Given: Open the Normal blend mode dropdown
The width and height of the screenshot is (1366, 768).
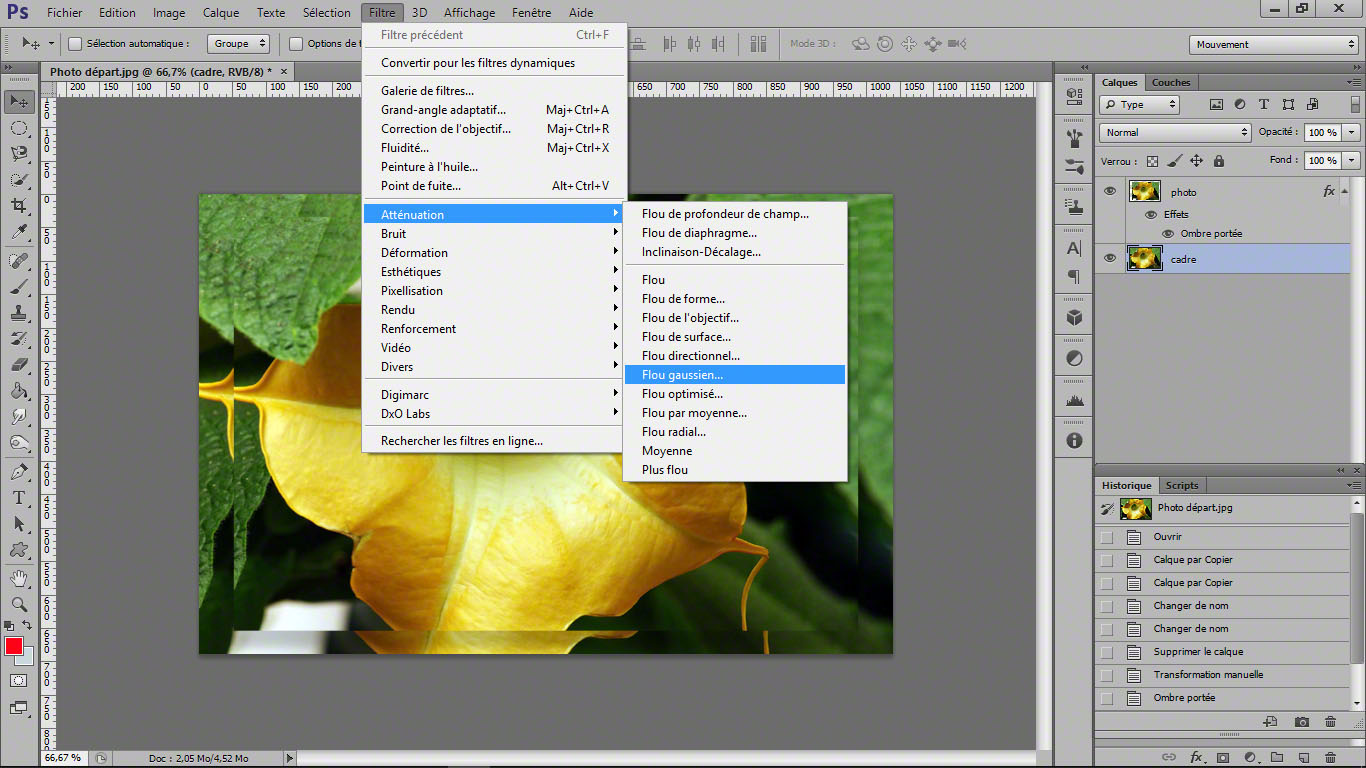Looking at the screenshot, I should click(1175, 132).
